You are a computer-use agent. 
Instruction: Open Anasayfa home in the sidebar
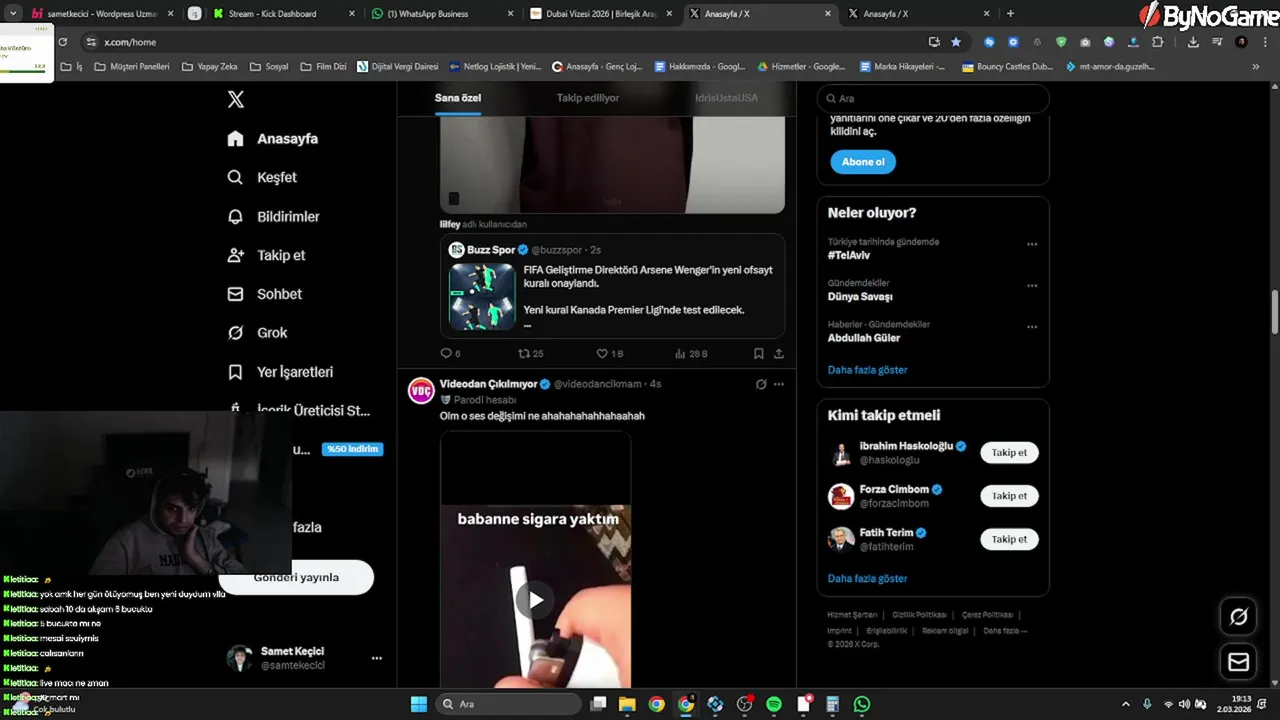(x=273, y=139)
